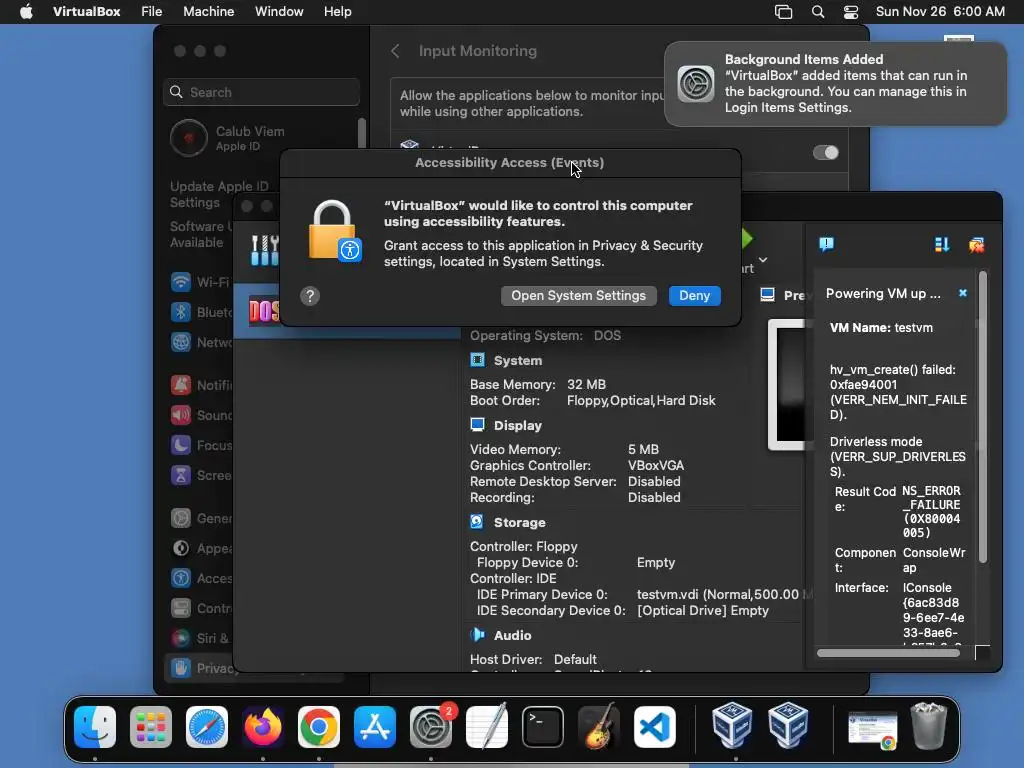Launch Google Chrome from the Dock

coord(319,726)
